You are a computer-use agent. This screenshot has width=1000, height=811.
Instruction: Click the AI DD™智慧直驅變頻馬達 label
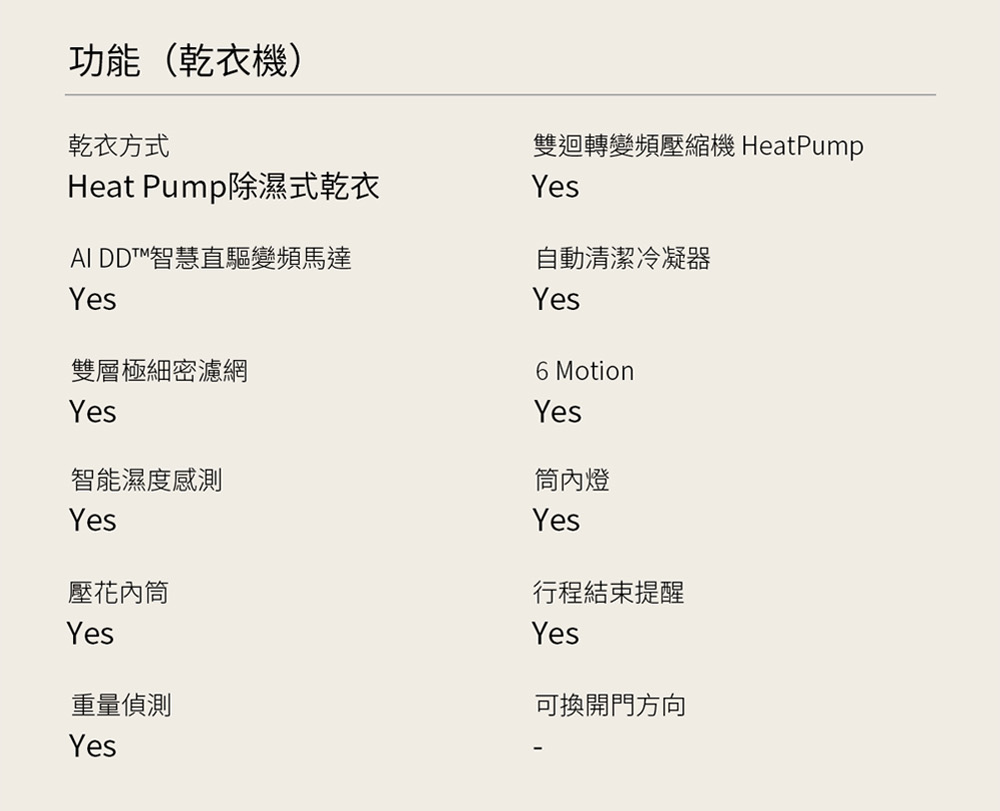click(210, 260)
